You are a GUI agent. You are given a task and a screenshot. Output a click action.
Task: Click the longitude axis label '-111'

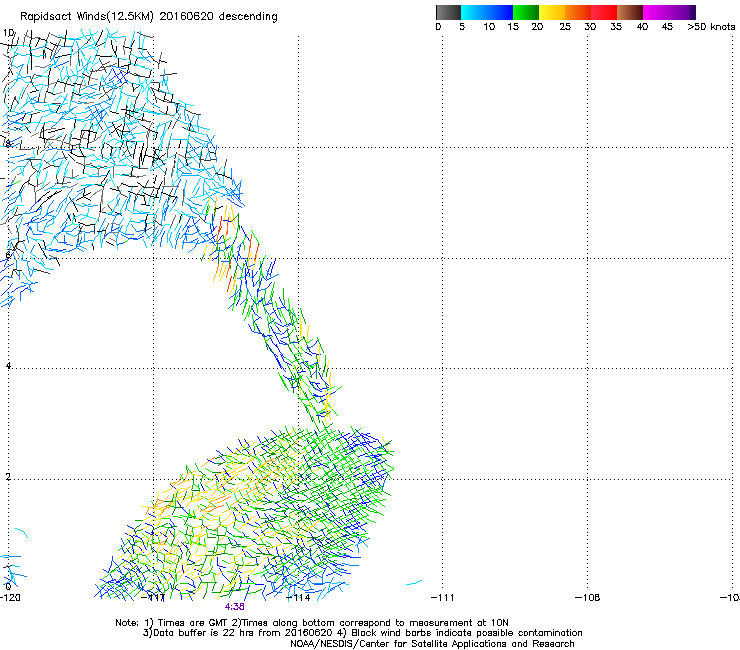(443, 598)
